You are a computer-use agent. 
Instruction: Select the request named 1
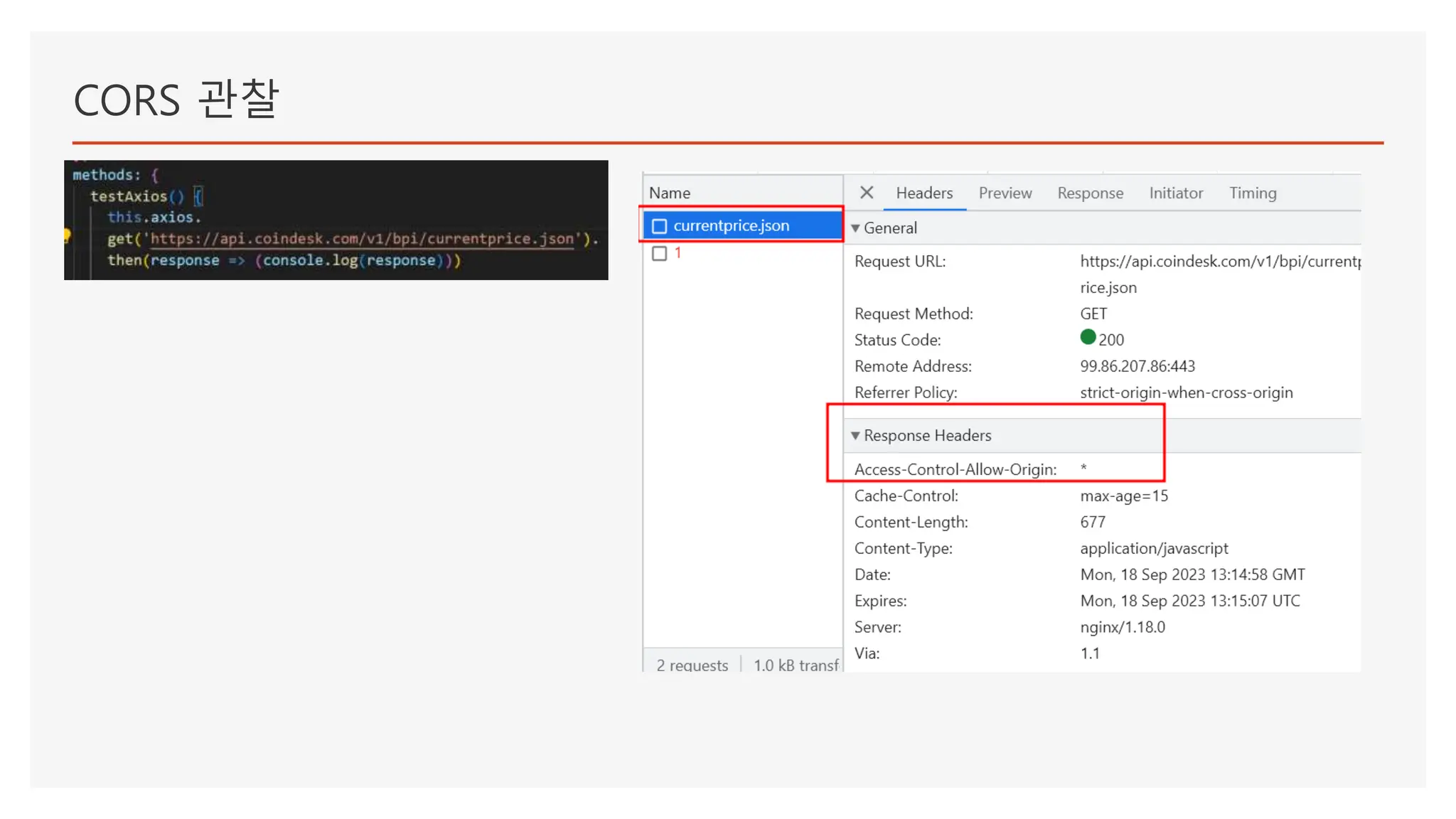tap(678, 253)
